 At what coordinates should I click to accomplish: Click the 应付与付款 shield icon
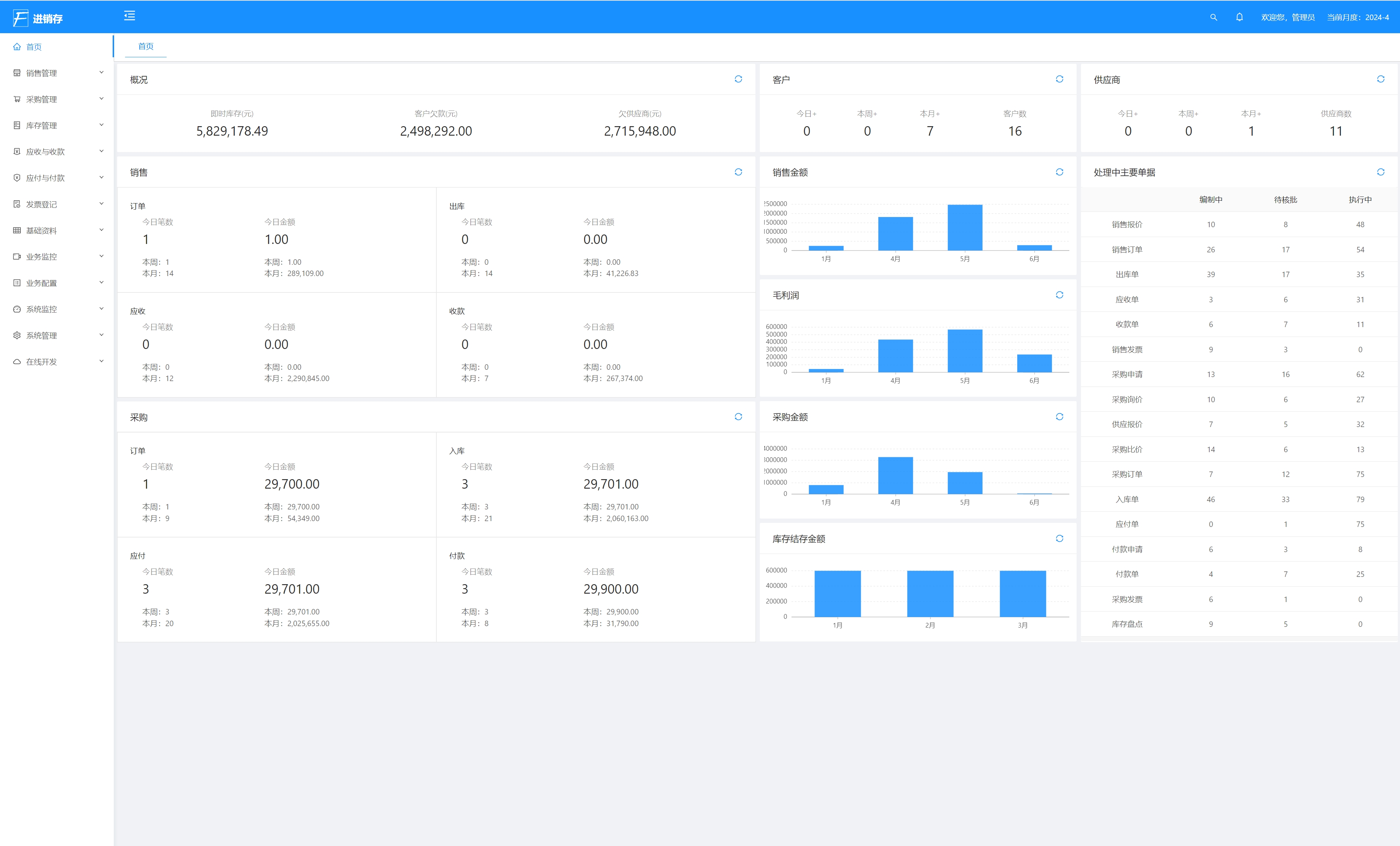click(17, 177)
